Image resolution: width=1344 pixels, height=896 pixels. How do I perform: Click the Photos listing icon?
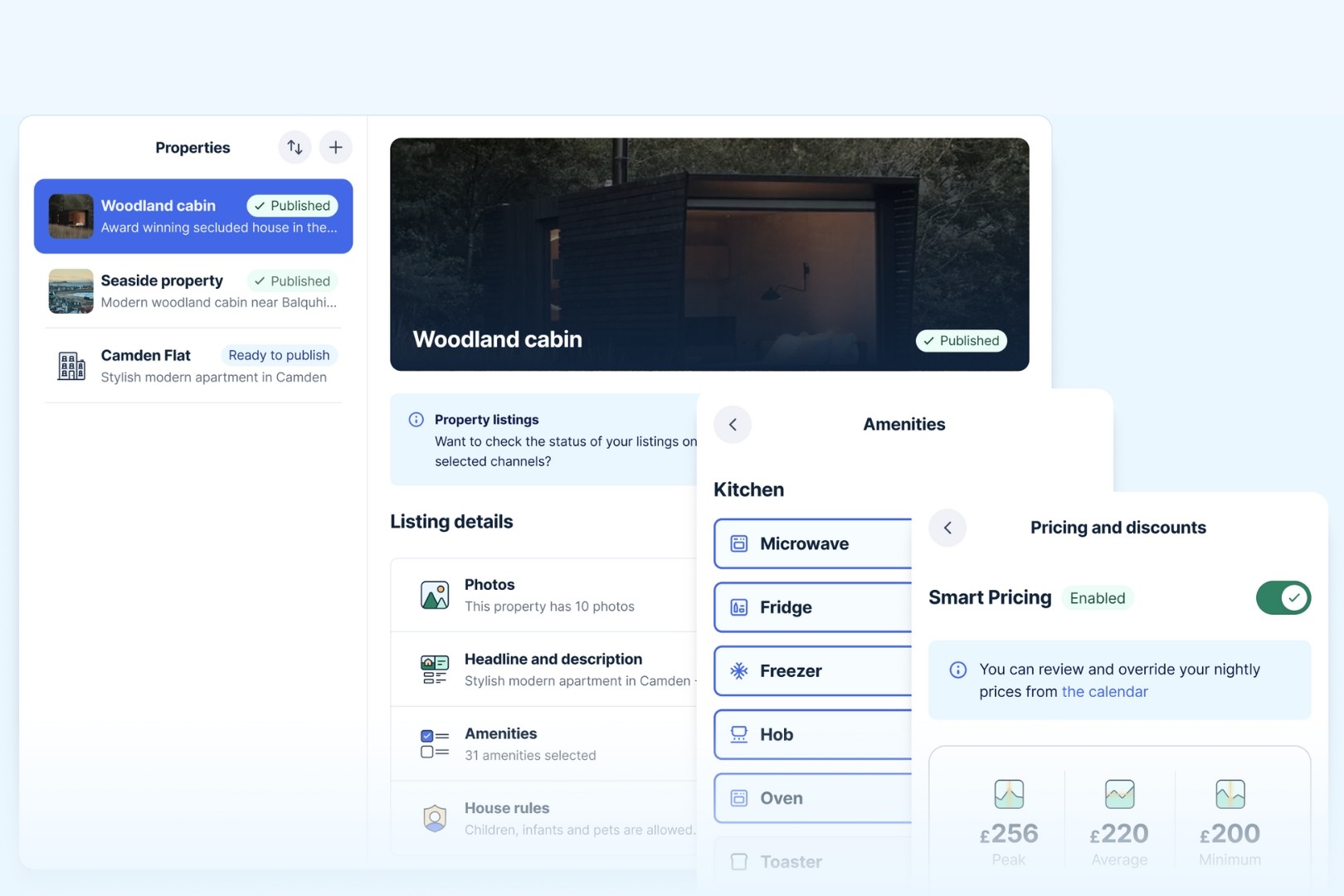point(435,595)
